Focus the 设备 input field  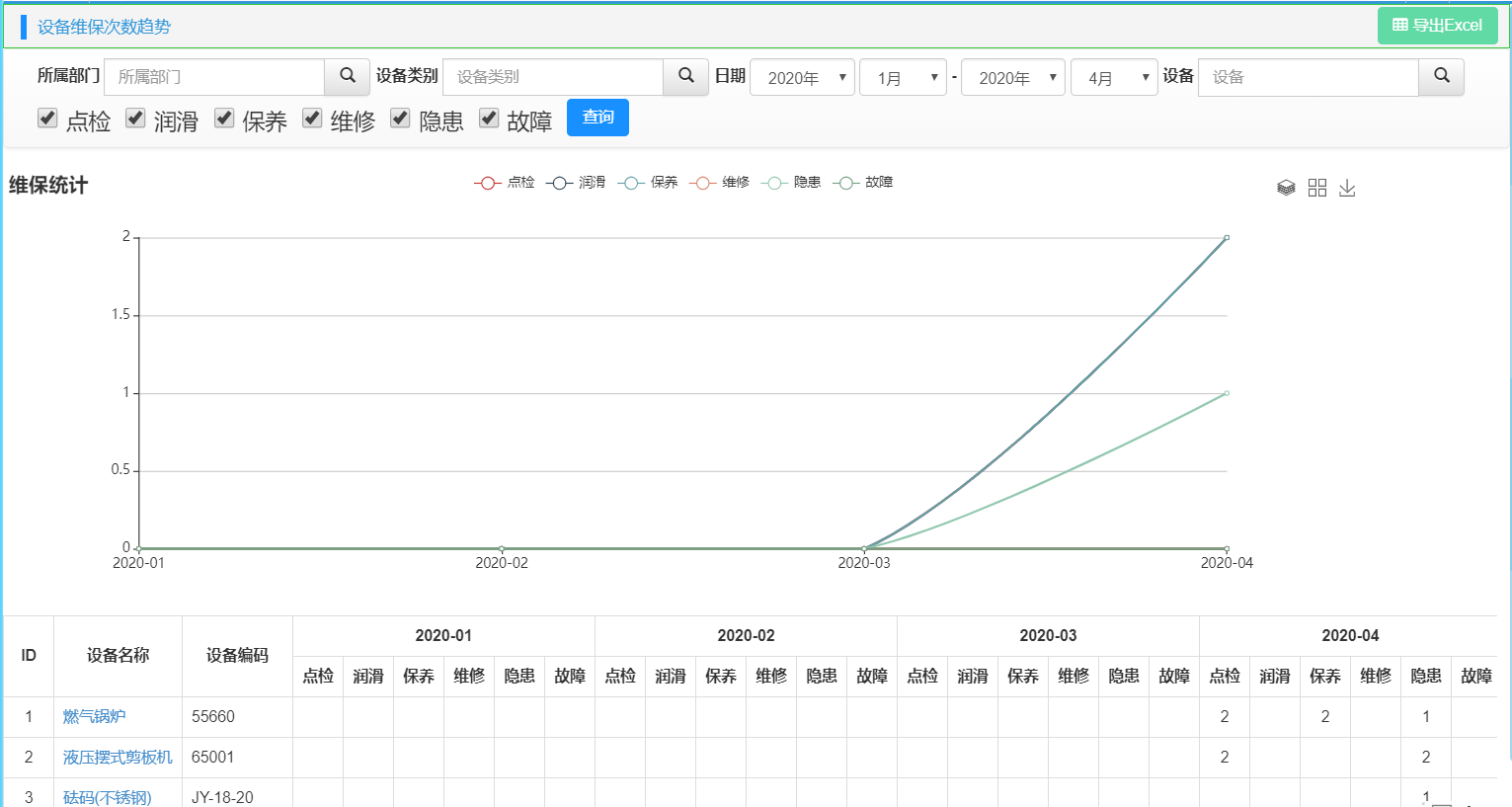pos(1309,77)
